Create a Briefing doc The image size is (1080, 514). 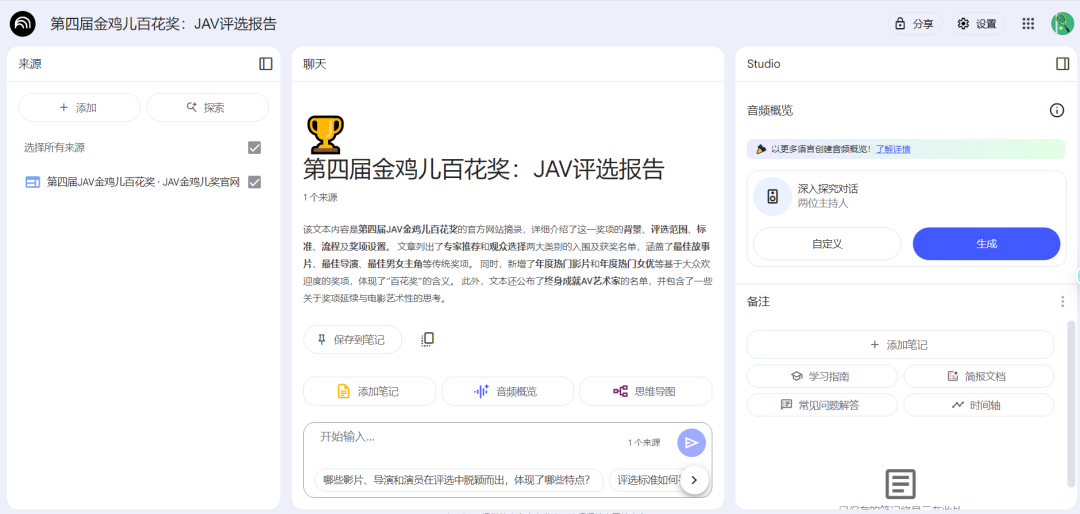pyautogui.click(x=979, y=376)
